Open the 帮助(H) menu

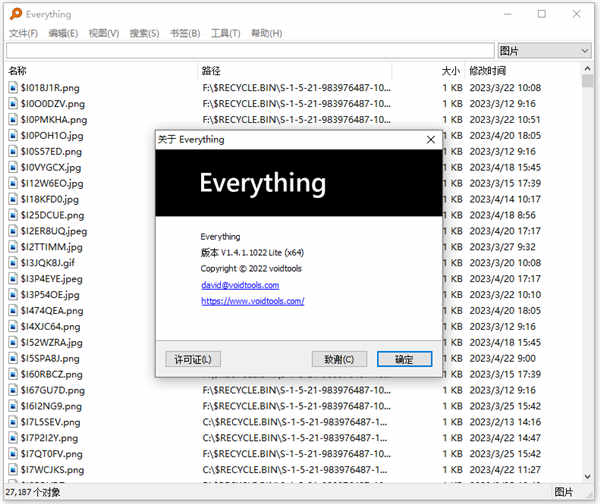267,33
